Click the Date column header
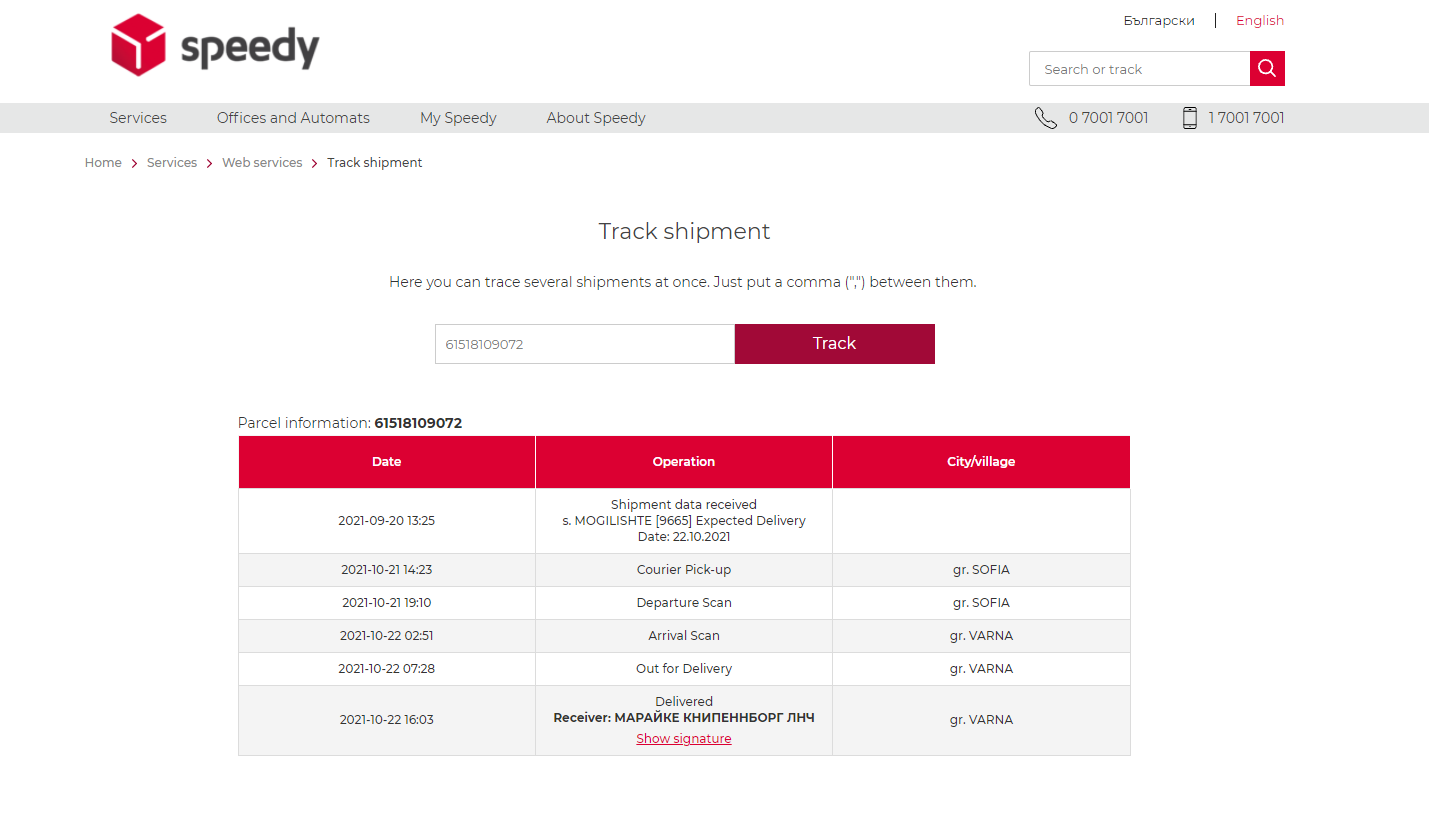The image size is (1429, 820). (x=387, y=462)
